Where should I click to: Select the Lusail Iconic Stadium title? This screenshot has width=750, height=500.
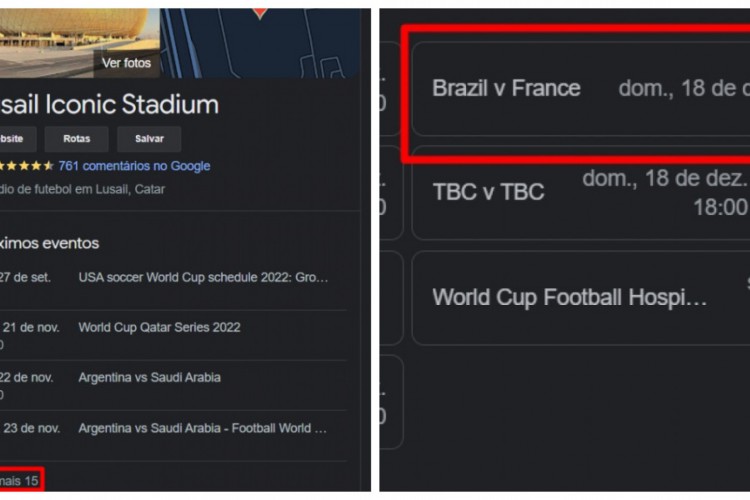pos(108,104)
